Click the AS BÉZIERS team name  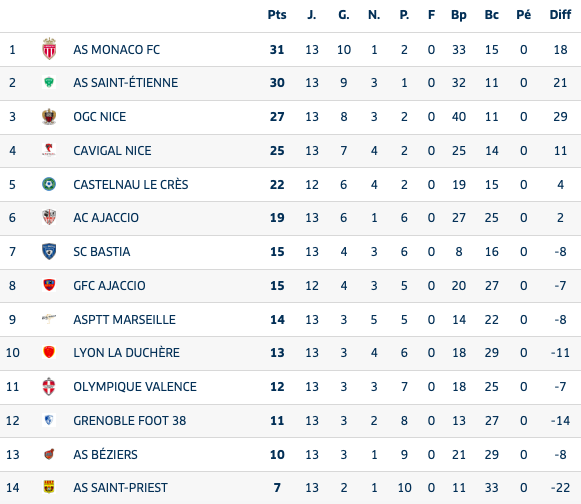[106, 454]
